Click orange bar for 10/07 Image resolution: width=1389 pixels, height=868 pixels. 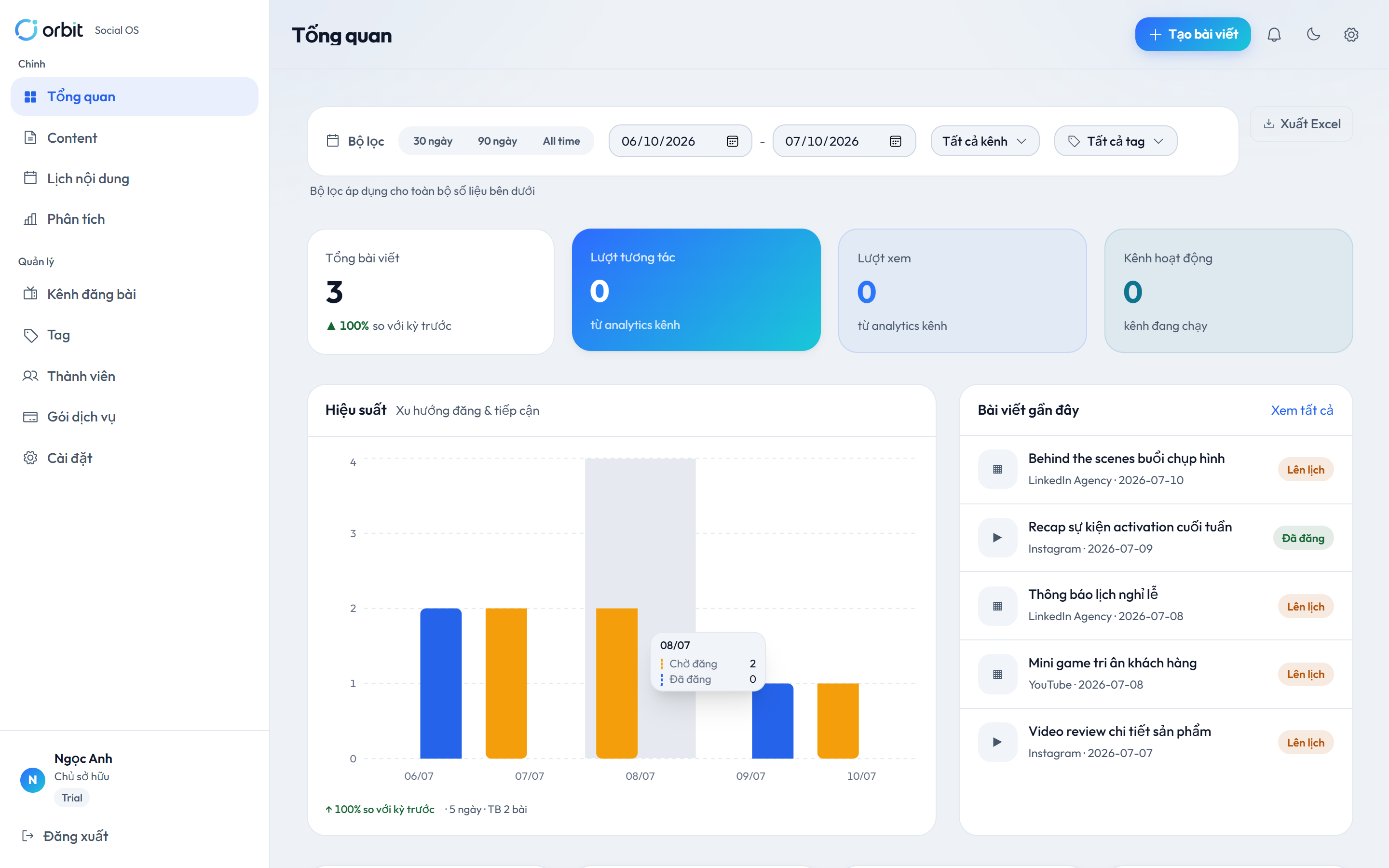point(838,721)
